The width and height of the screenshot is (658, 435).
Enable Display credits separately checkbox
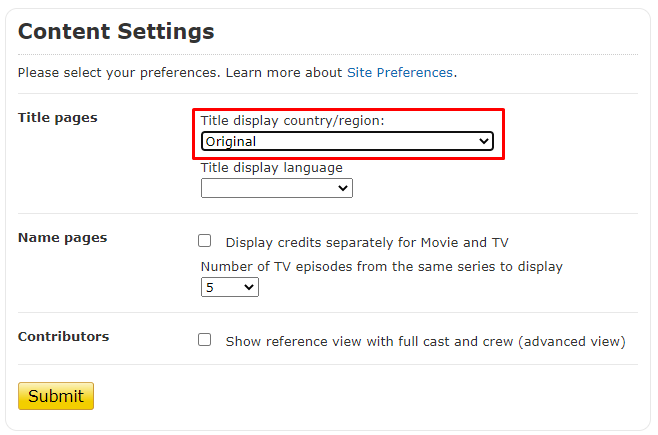click(x=205, y=241)
